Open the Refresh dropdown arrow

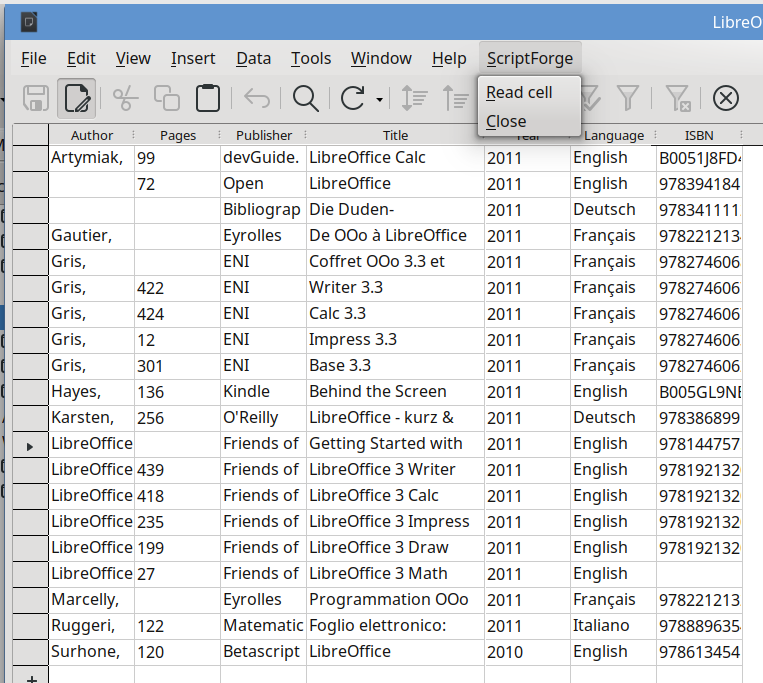click(379, 100)
